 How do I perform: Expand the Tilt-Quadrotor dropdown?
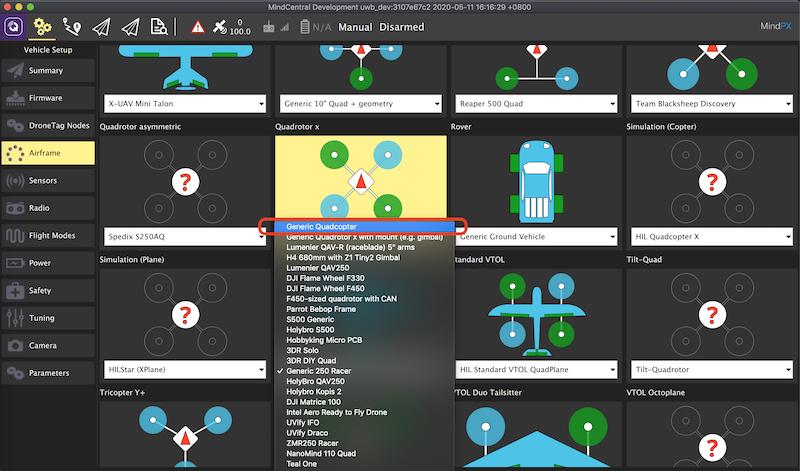click(x=712, y=369)
